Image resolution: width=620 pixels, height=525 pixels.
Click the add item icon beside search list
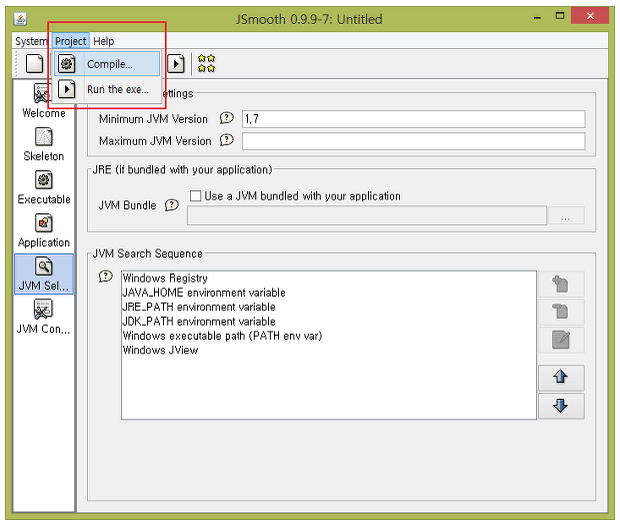click(x=561, y=284)
